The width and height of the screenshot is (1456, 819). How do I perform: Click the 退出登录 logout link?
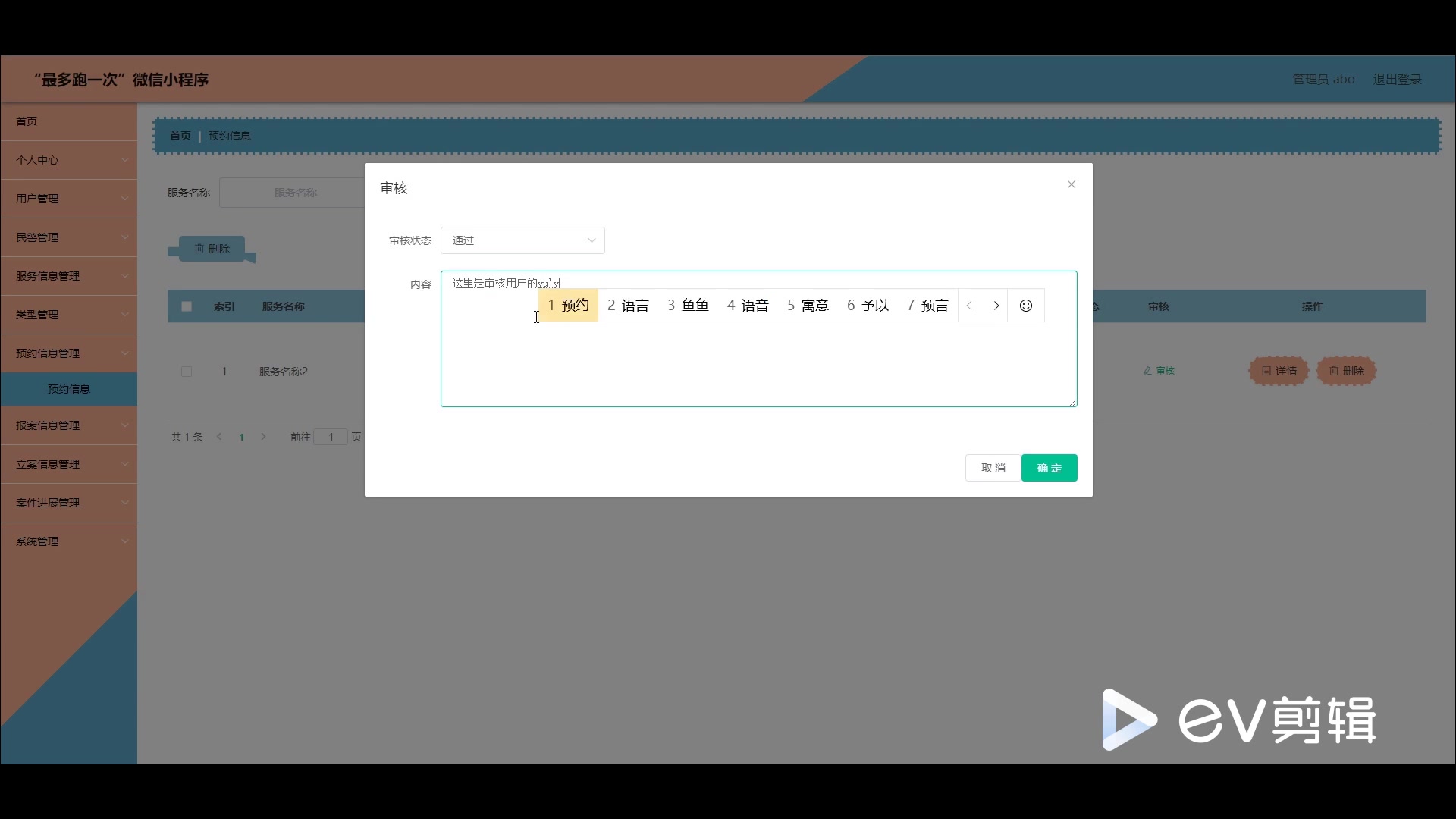coord(1397,80)
